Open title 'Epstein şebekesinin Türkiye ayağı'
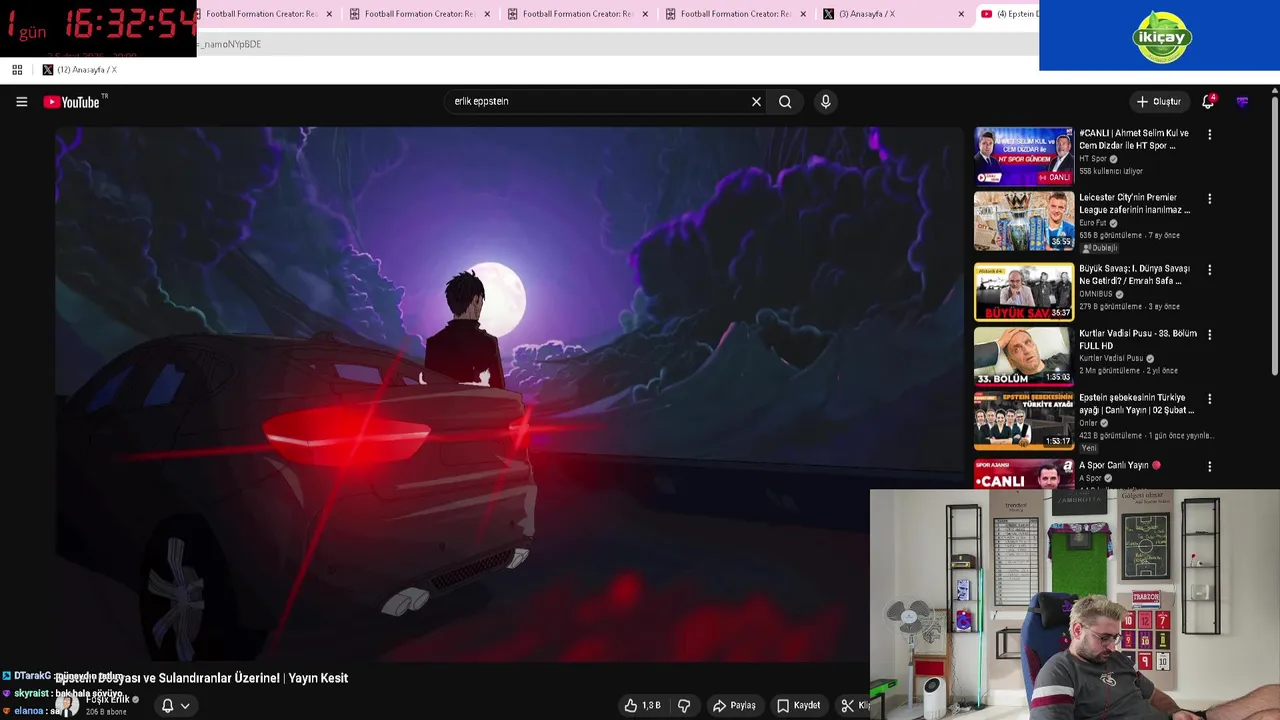1280x720 pixels. (1137, 404)
